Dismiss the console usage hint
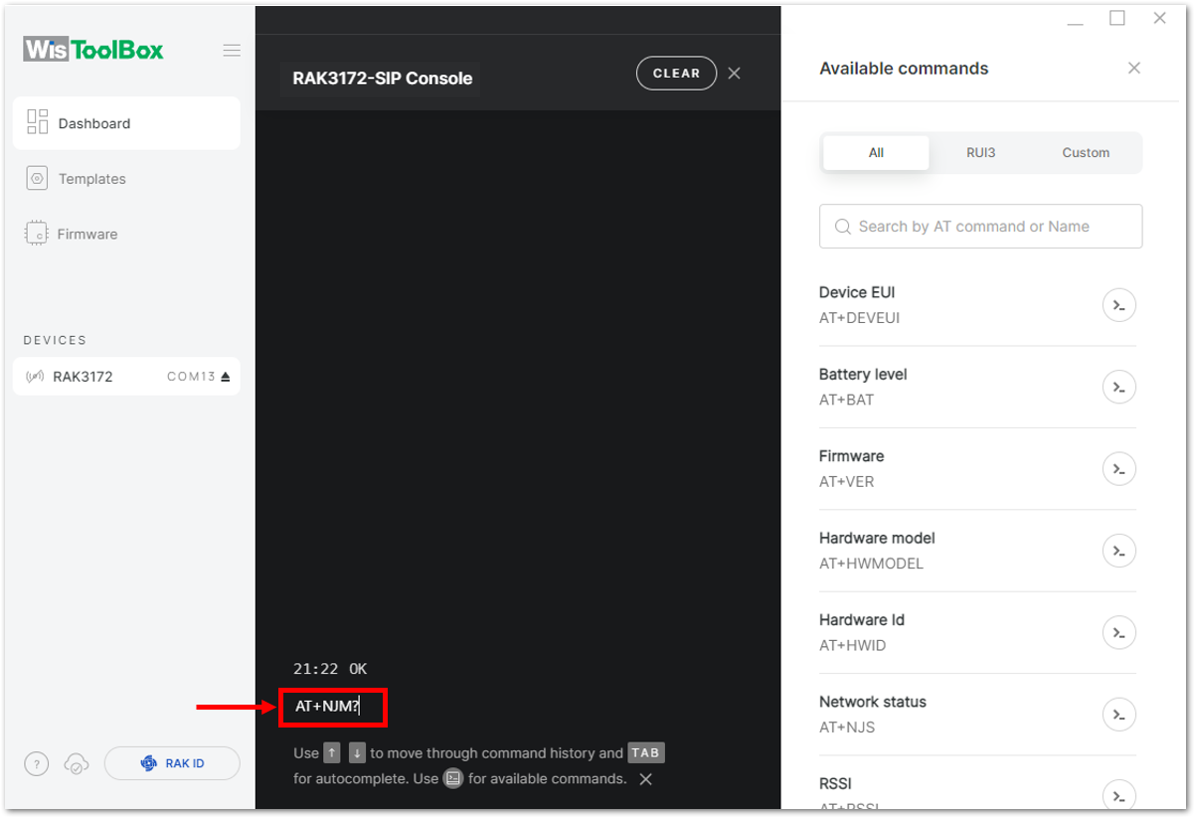 click(646, 779)
